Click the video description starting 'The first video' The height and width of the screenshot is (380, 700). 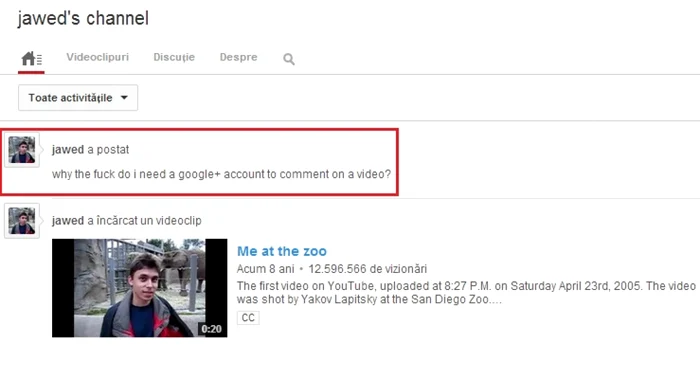[x=466, y=292]
